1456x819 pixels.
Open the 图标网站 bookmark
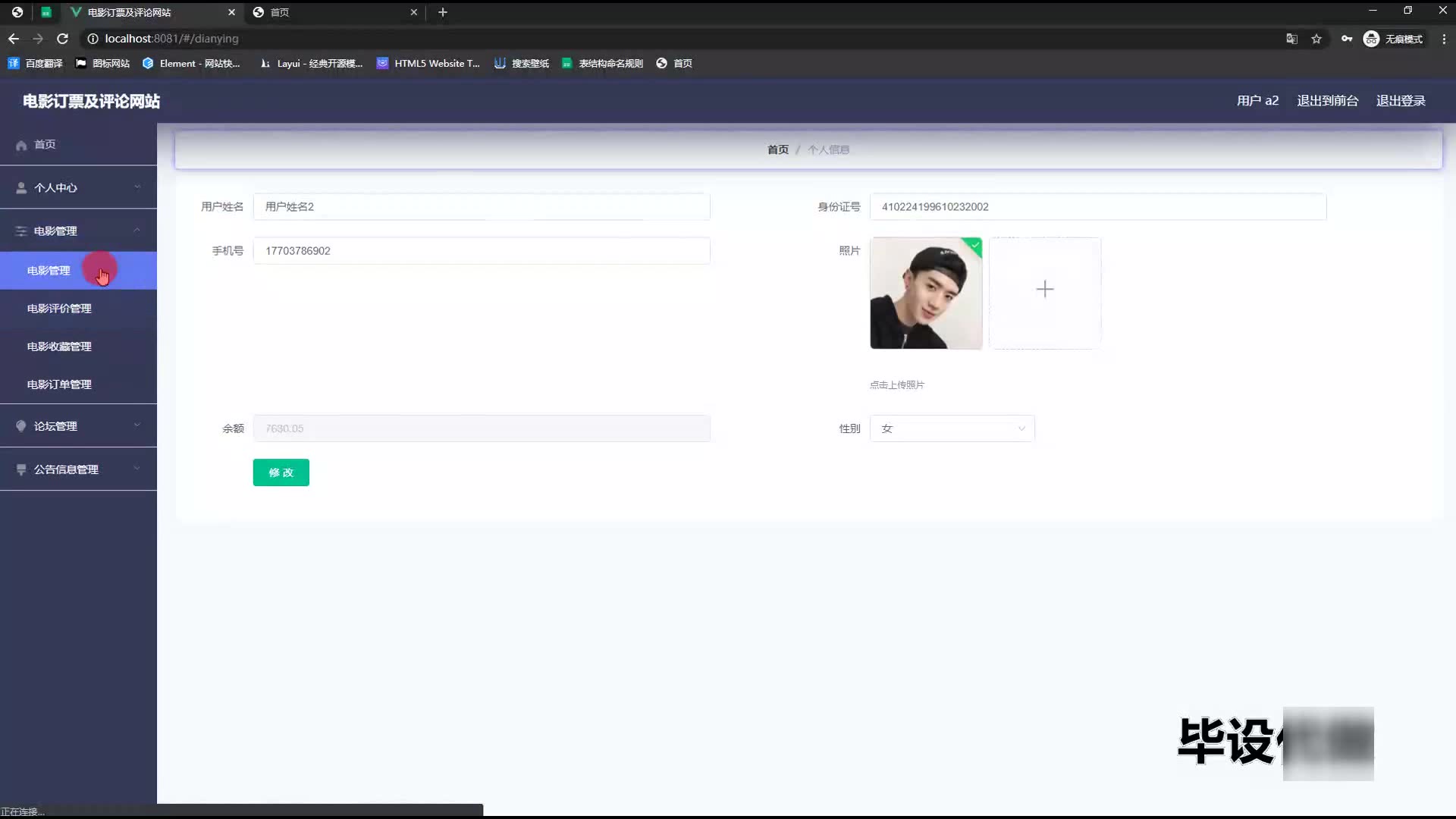[x=103, y=64]
